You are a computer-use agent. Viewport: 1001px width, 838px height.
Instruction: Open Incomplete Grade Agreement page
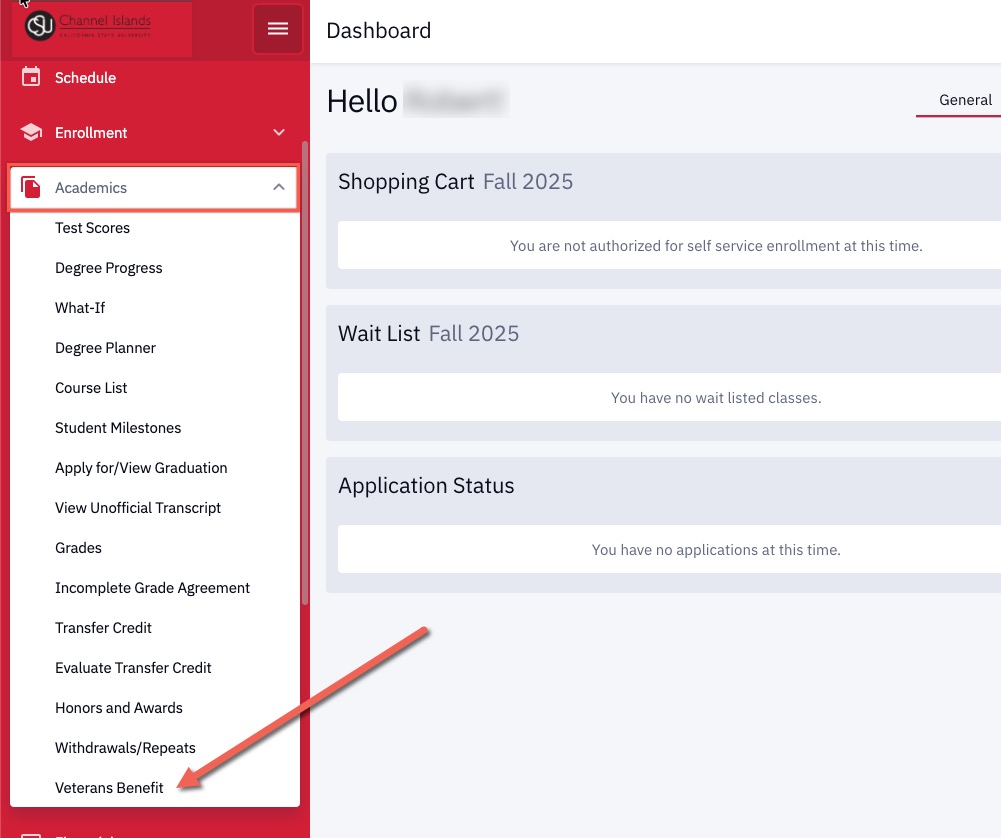152,588
